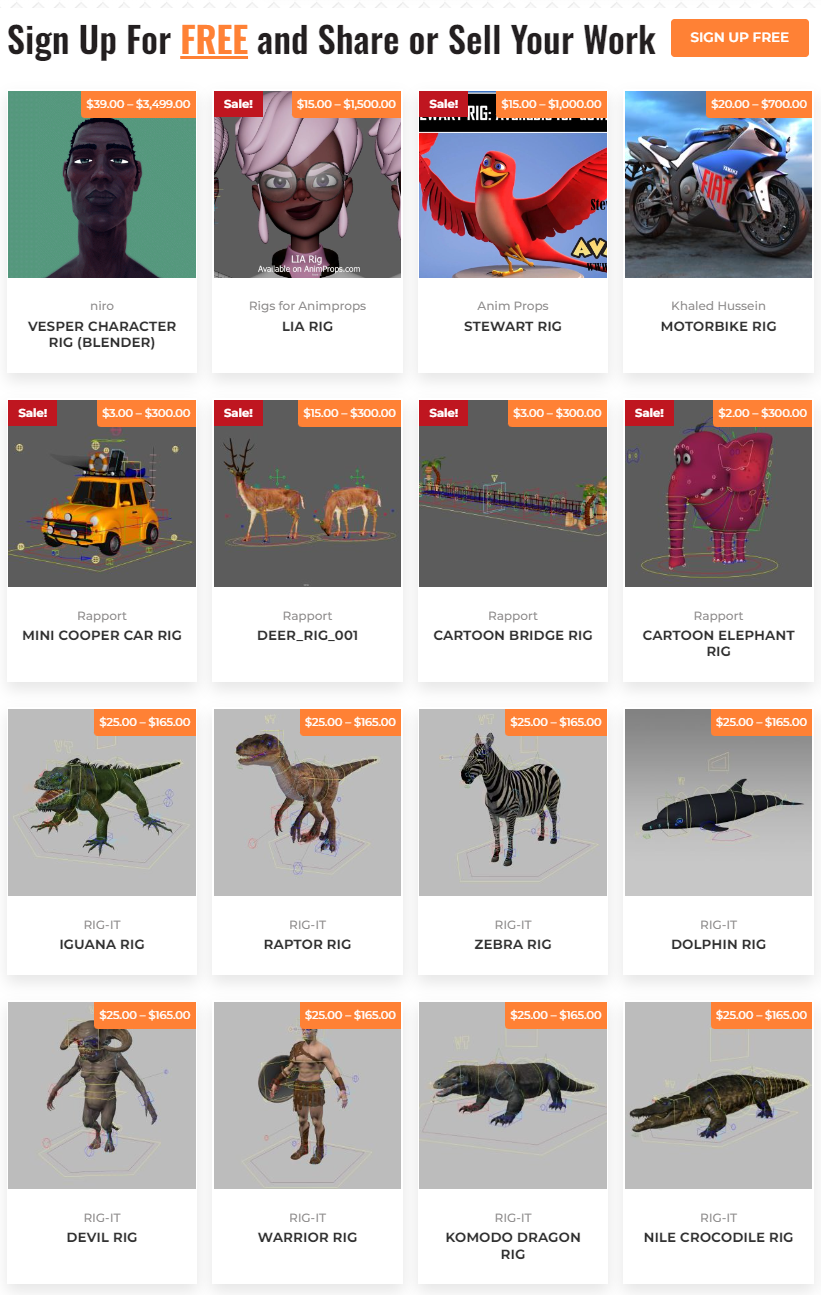
Task: Click the Stewart Rig bird thumbnail
Action: click(513, 184)
